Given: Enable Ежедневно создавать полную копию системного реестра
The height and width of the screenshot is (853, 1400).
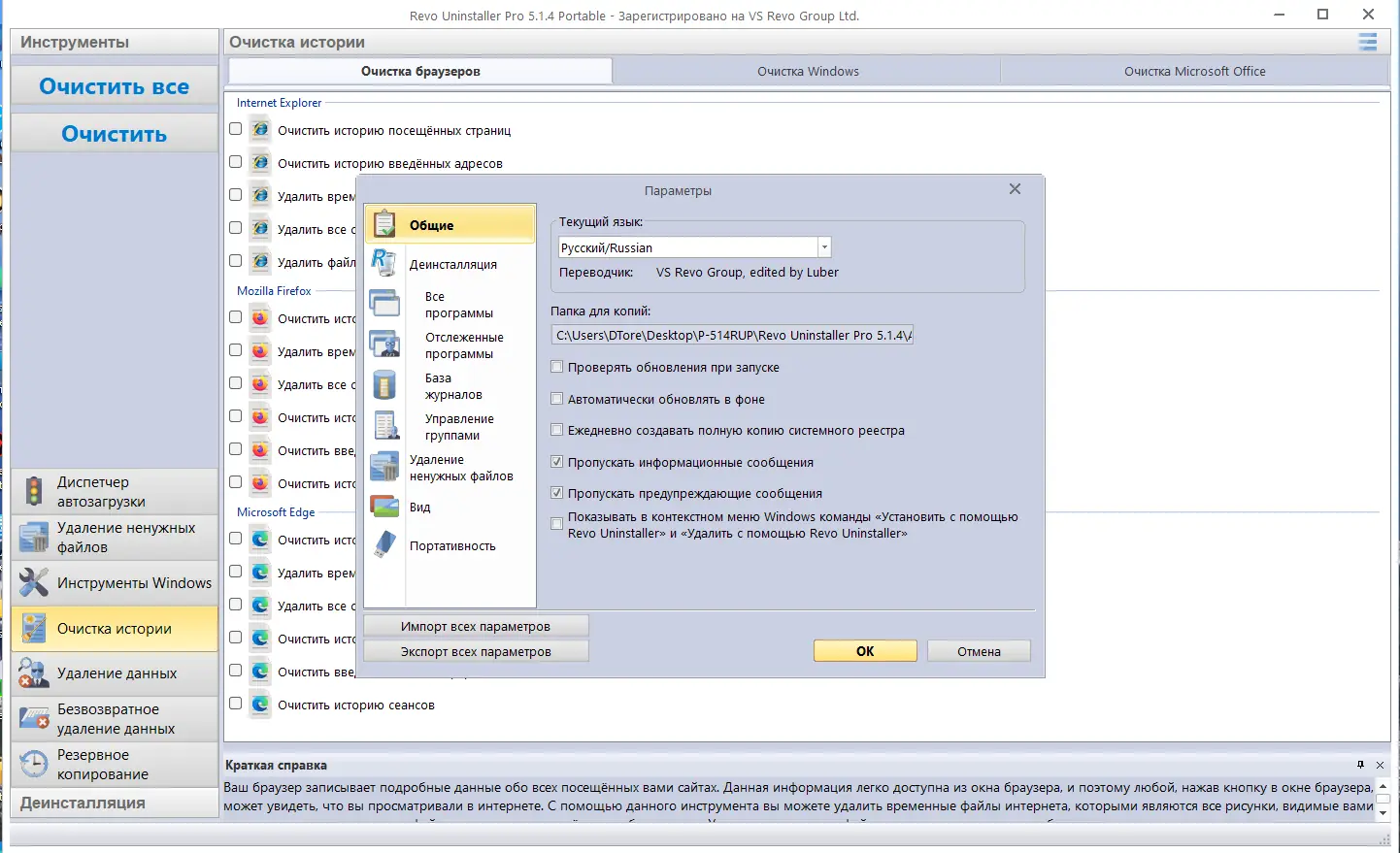Looking at the screenshot, I should pyautogui.click(x=557, y=430).
